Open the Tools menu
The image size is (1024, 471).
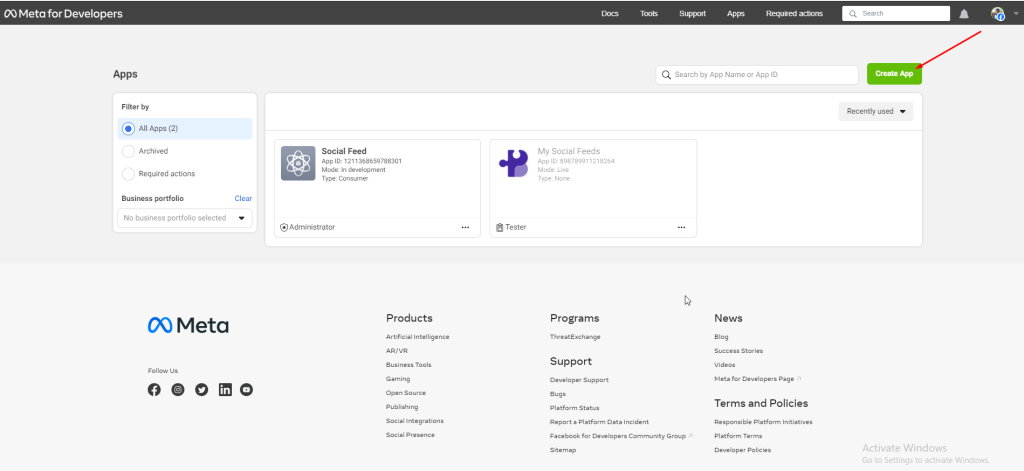649,14
